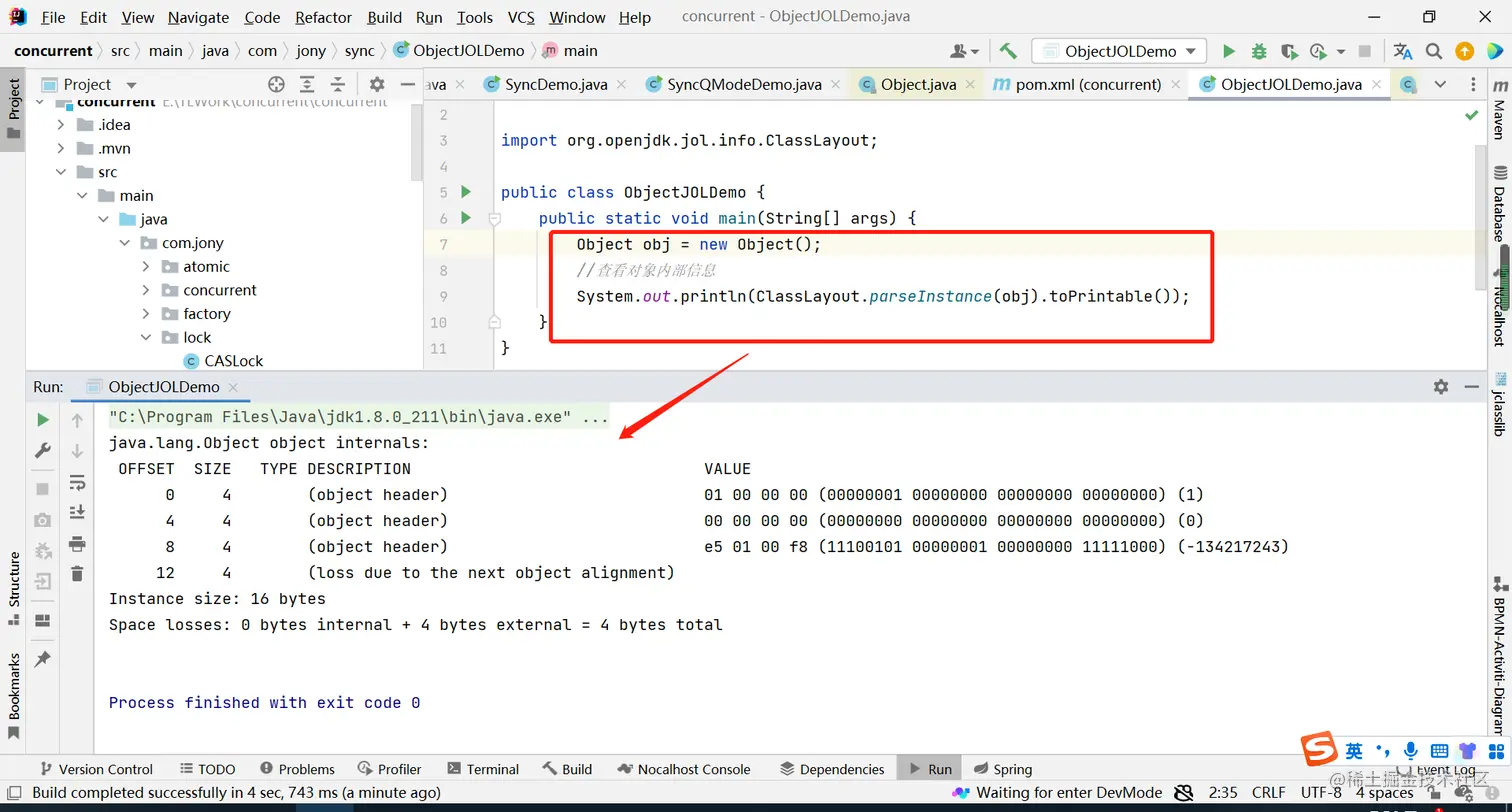Toggle soft-wrap in the Run console
The height and width of the screenshot is (812, 1512).
77,482
